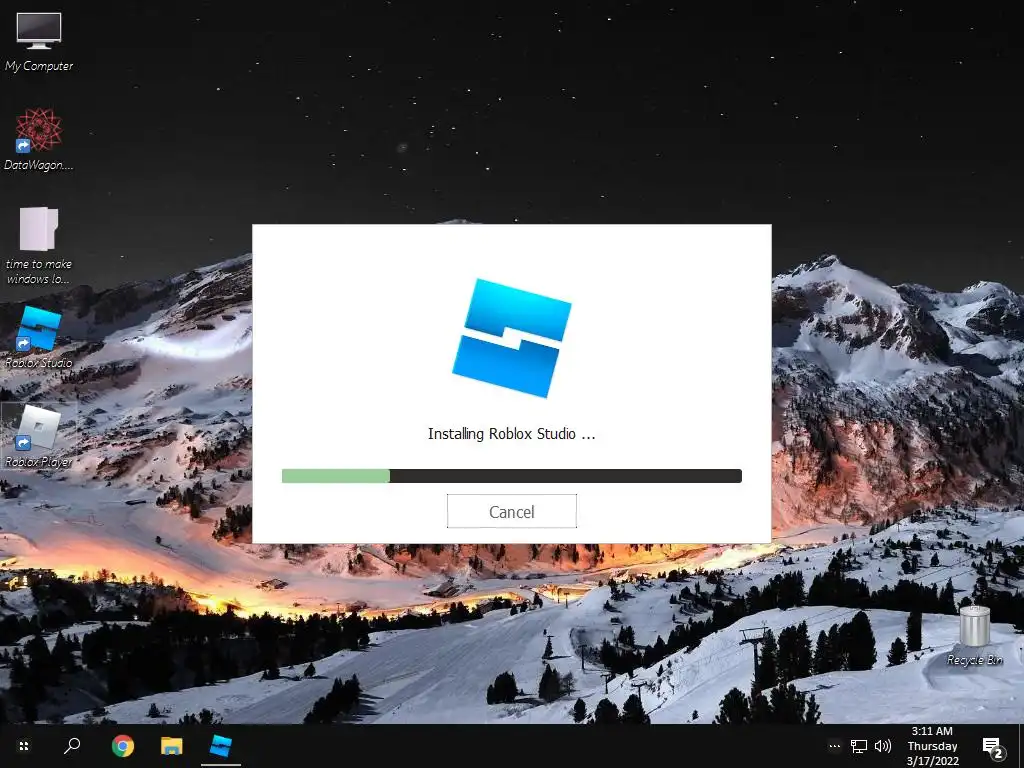Click the installation progress bar
The width and height of the screenshot is (1024, 768).
[x=511, y=476]
